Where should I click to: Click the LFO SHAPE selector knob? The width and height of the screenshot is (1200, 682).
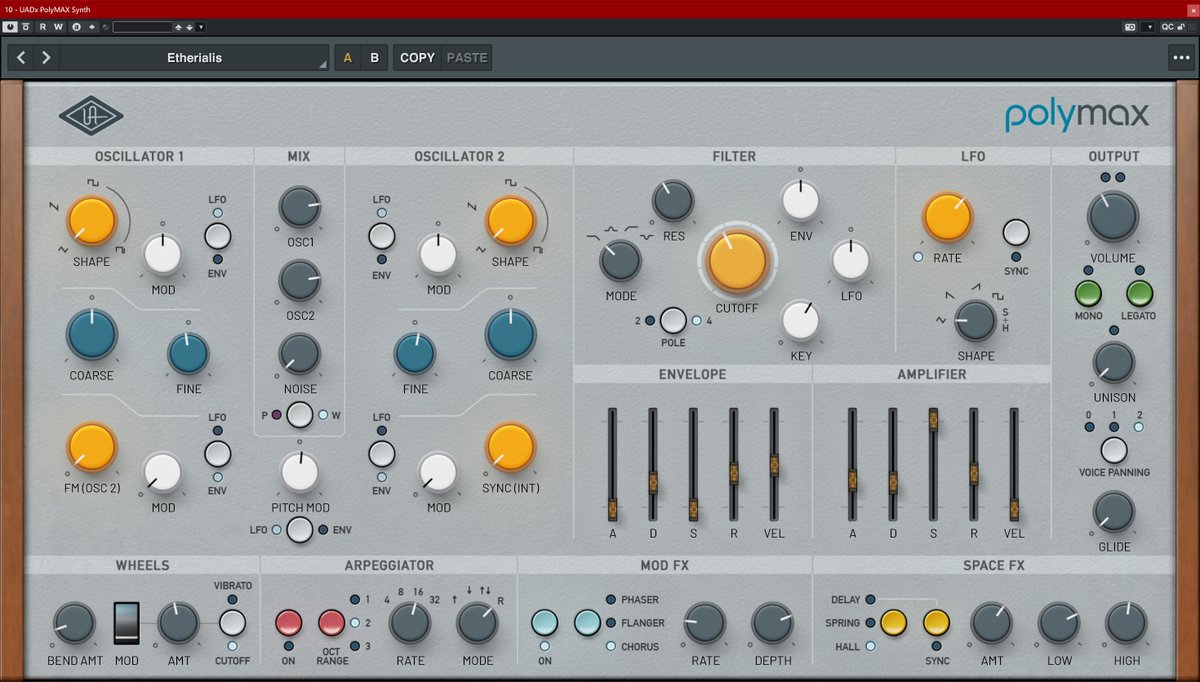975,320
